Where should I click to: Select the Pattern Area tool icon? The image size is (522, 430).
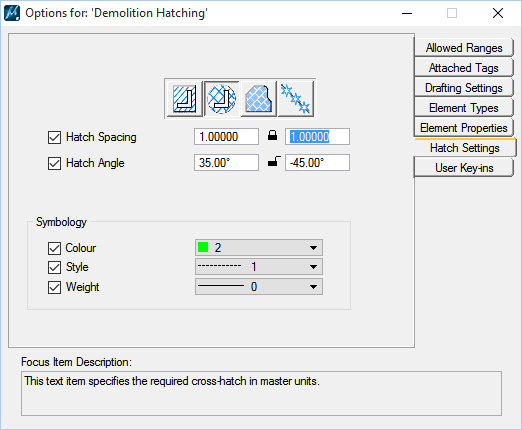[259, 99]
